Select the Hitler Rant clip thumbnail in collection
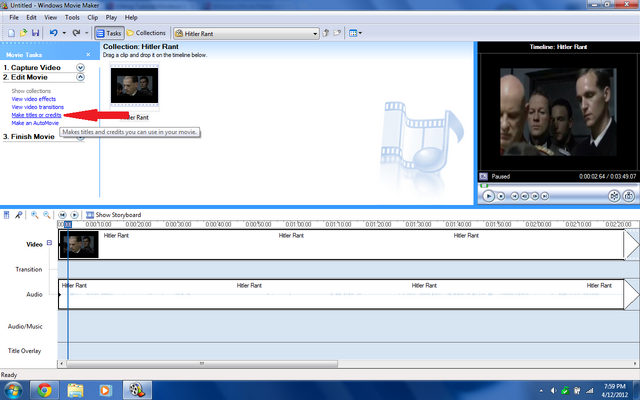 [x=134, y=86]
